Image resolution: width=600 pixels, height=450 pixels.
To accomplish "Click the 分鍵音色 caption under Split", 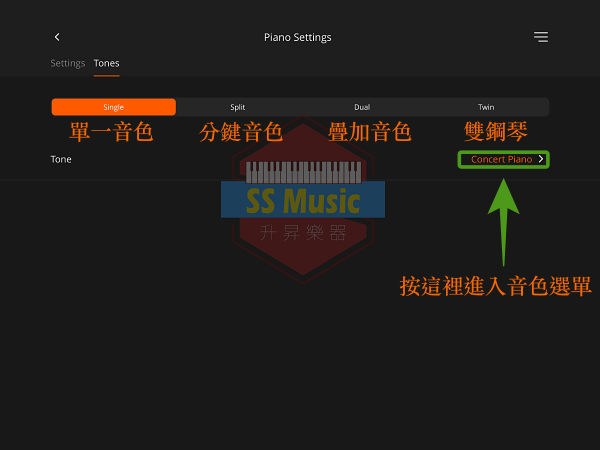I will click(241, 132).
